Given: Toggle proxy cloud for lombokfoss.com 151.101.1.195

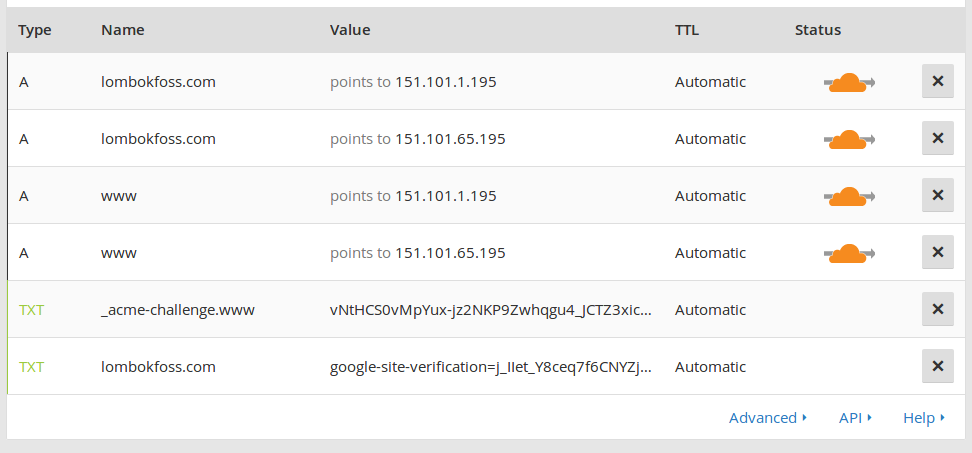Looking at the screenshot, I should [849, 82].
